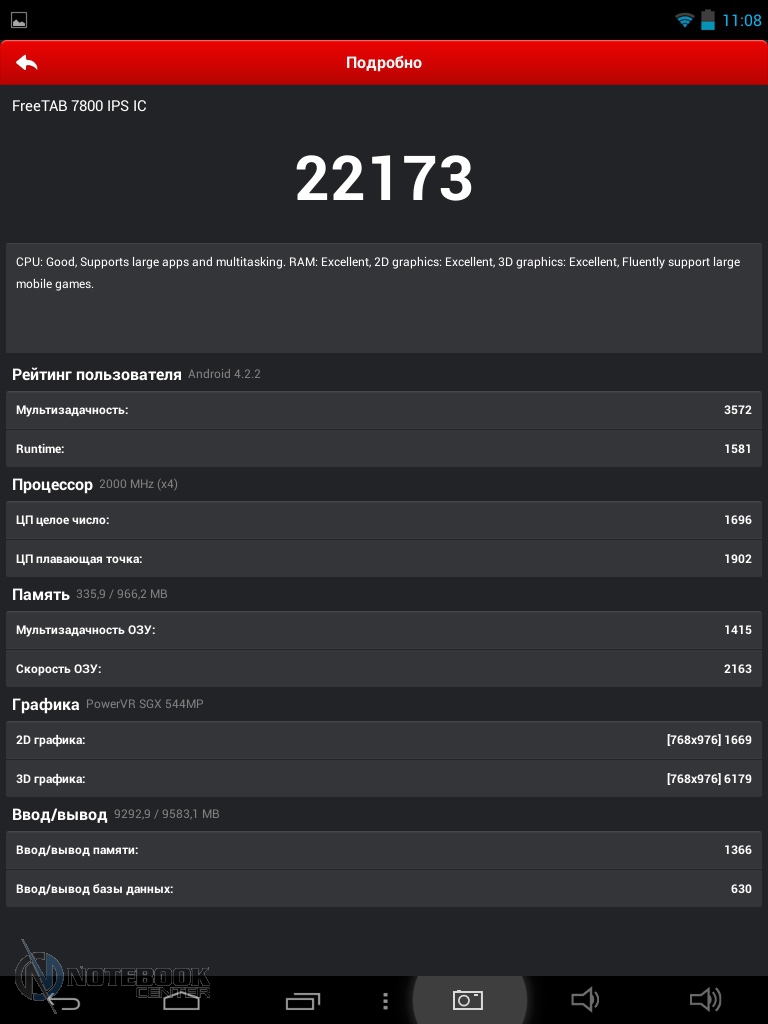Open the picture notification icon in status bar
Screen dimensions: 768x1024
[19, 20]
